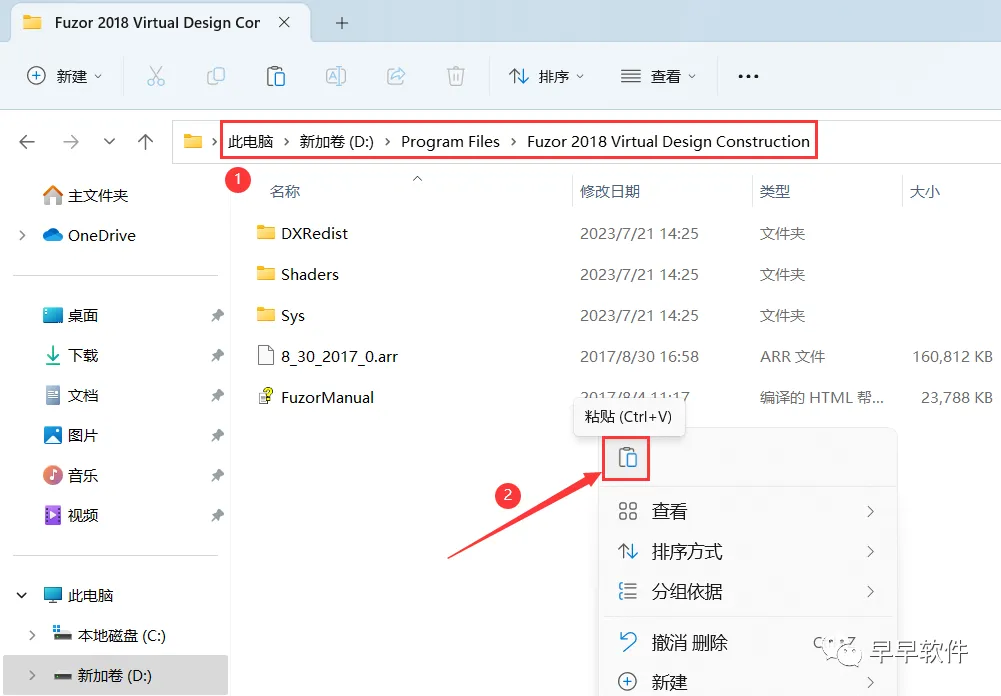Click the Paste clipboard icon in toolbar
Viewport: 1001px width, 696px height.
pos(276,76)
